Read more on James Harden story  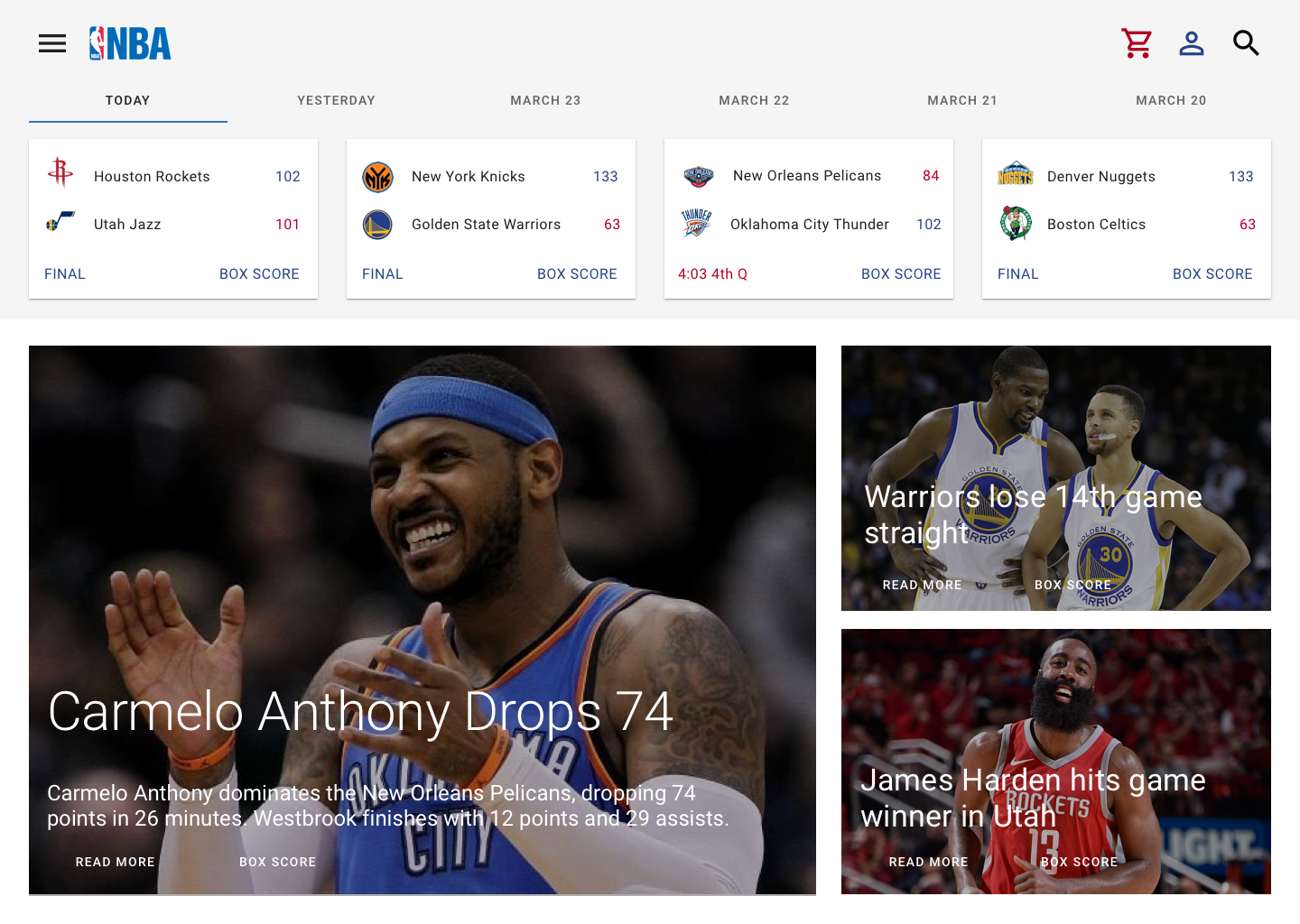pos(929,863)
